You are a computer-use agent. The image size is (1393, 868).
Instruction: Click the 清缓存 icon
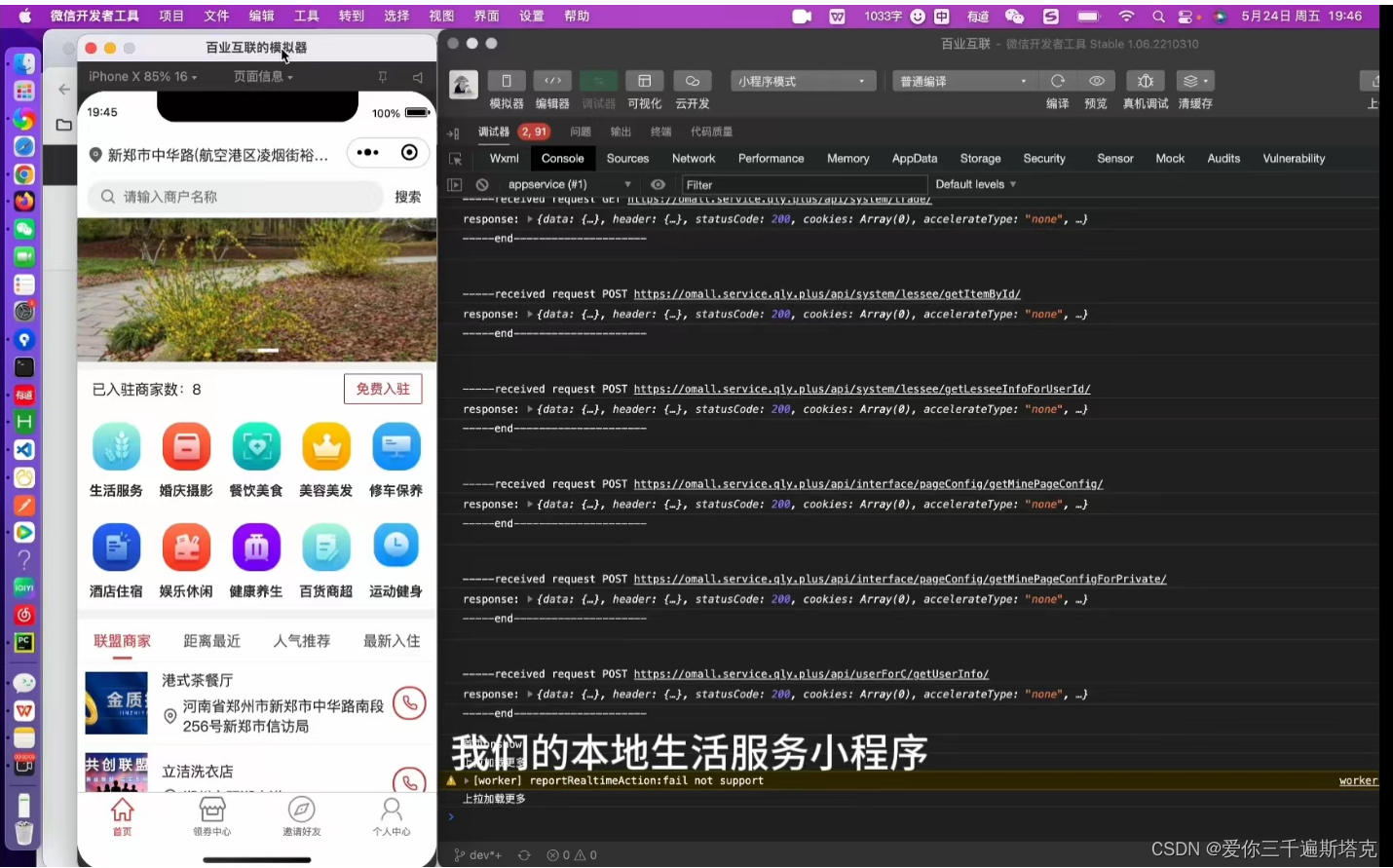point(1189,82)
